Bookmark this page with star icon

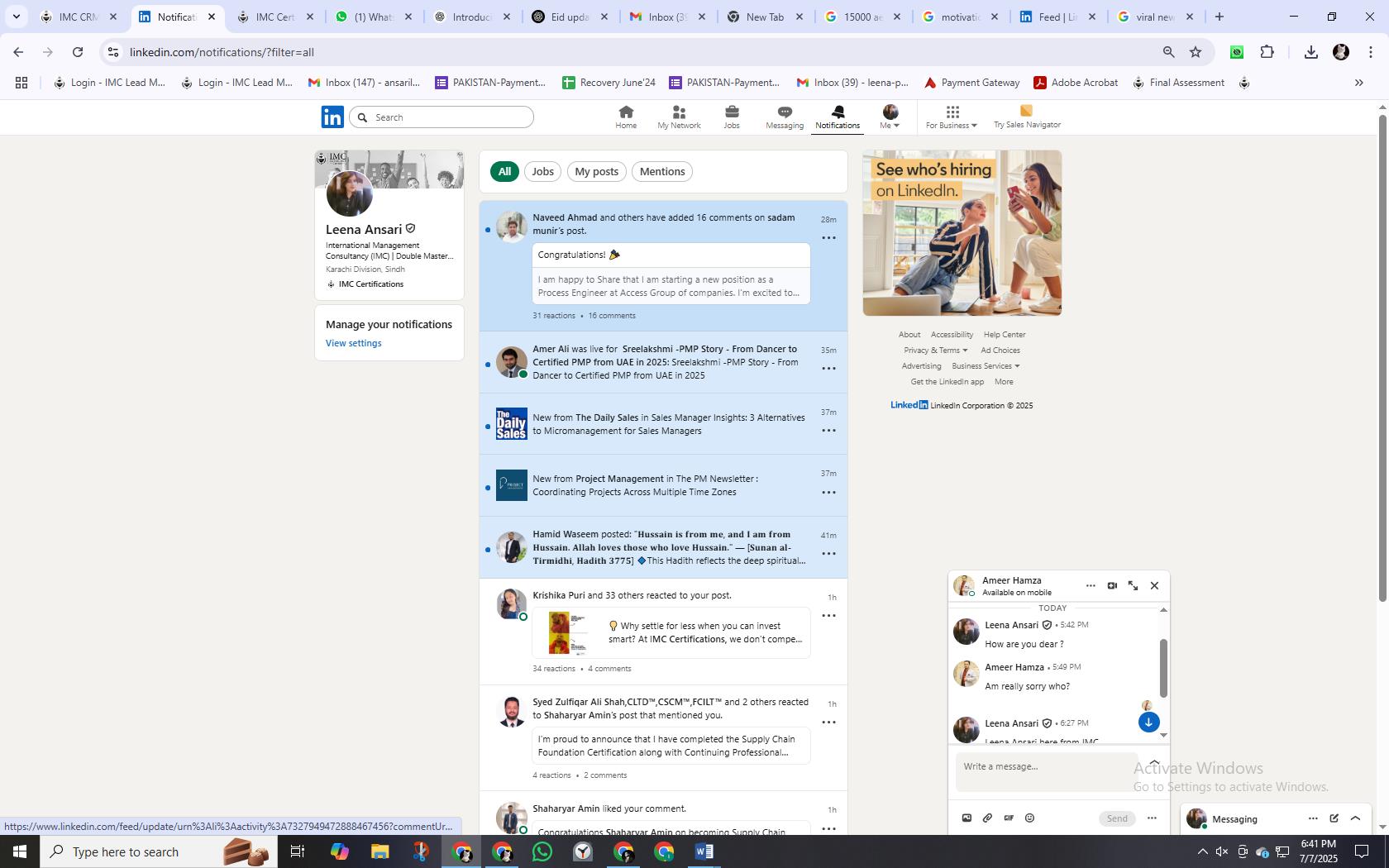tap(1196, 52)
